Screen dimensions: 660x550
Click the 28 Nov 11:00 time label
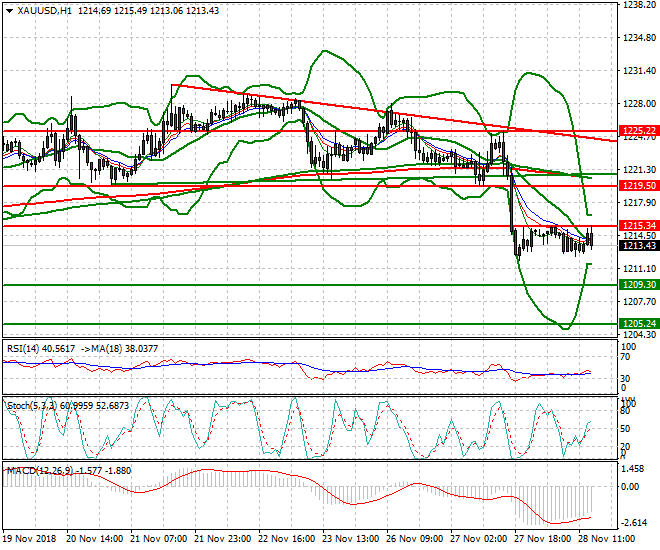point(607,539)
